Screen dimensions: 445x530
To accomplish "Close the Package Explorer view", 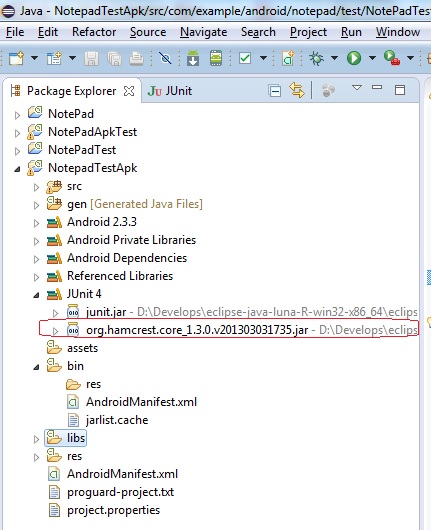I will 129,91.
